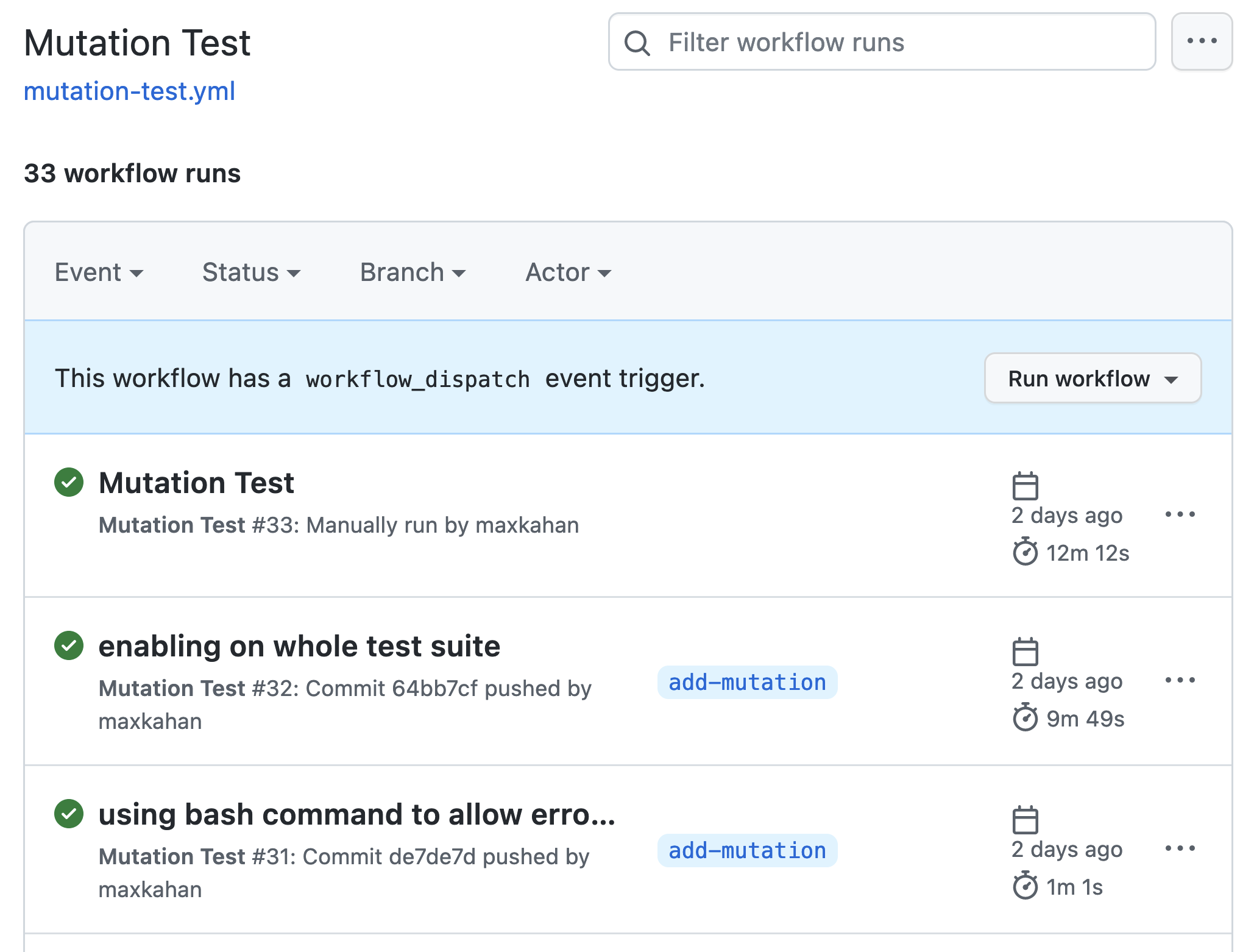Open the Run workflow dropdown button
Viewport: 1254px width, 952px height.
click(x=1093, y=378)
